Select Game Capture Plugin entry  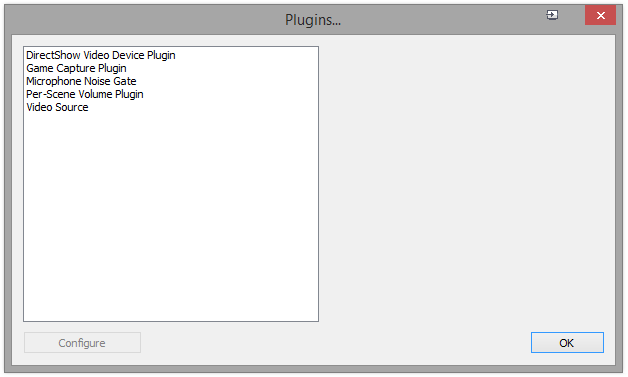coord(76,68)
